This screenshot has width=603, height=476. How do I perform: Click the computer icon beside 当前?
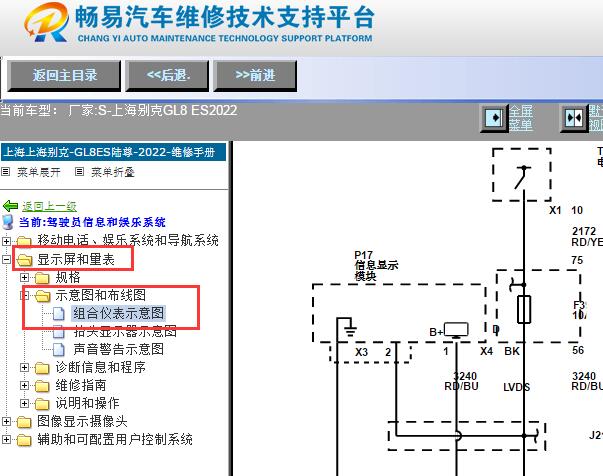click(x=8, y=222)
